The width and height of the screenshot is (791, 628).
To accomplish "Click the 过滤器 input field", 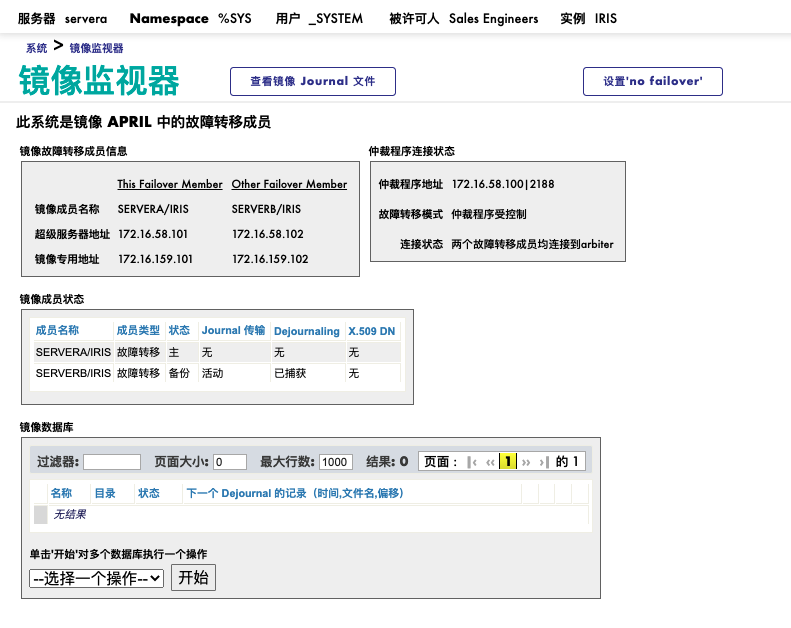I will click(112, 462).
